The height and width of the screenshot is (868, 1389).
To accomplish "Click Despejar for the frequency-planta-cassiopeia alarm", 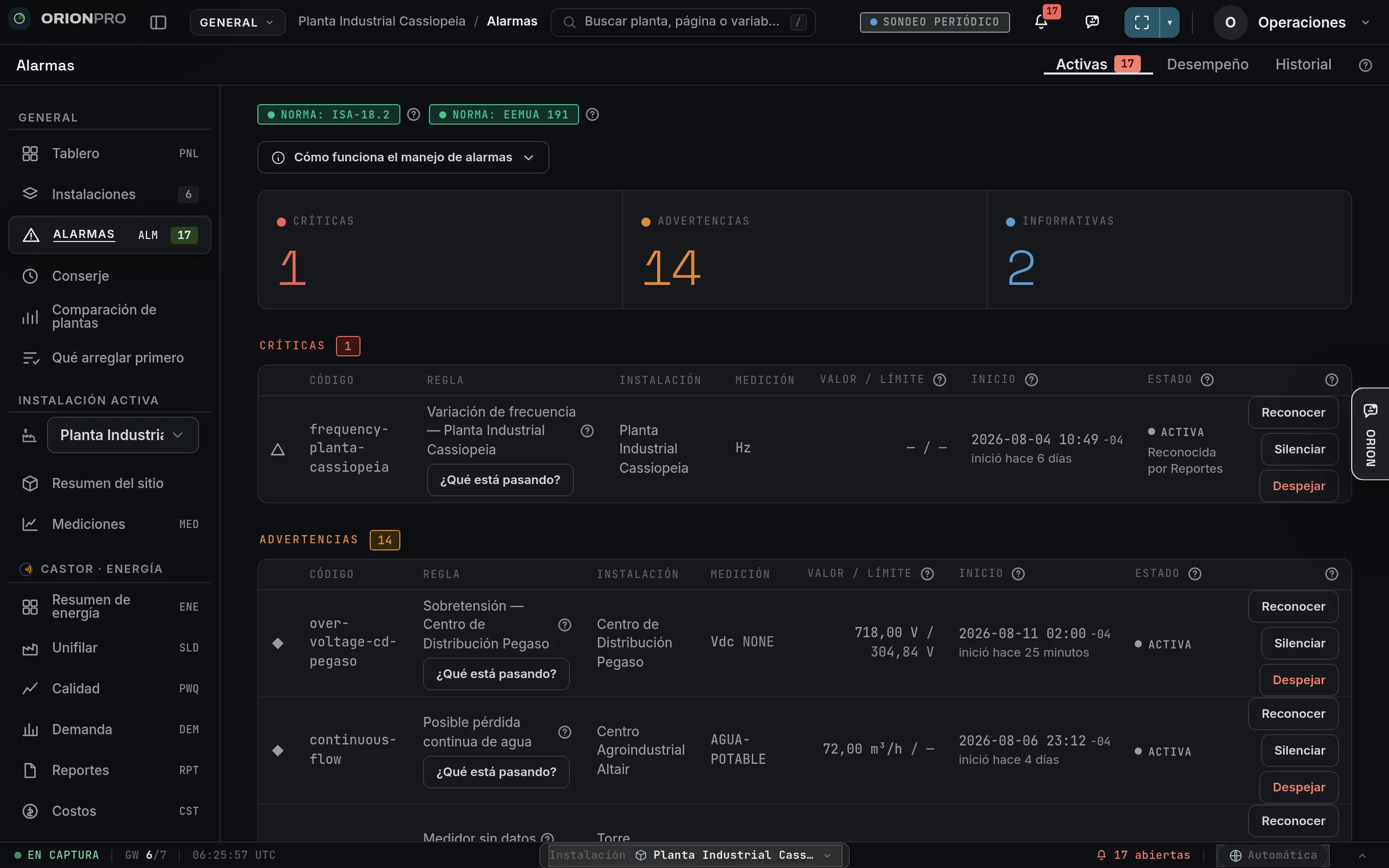I will coord(1299,486).
